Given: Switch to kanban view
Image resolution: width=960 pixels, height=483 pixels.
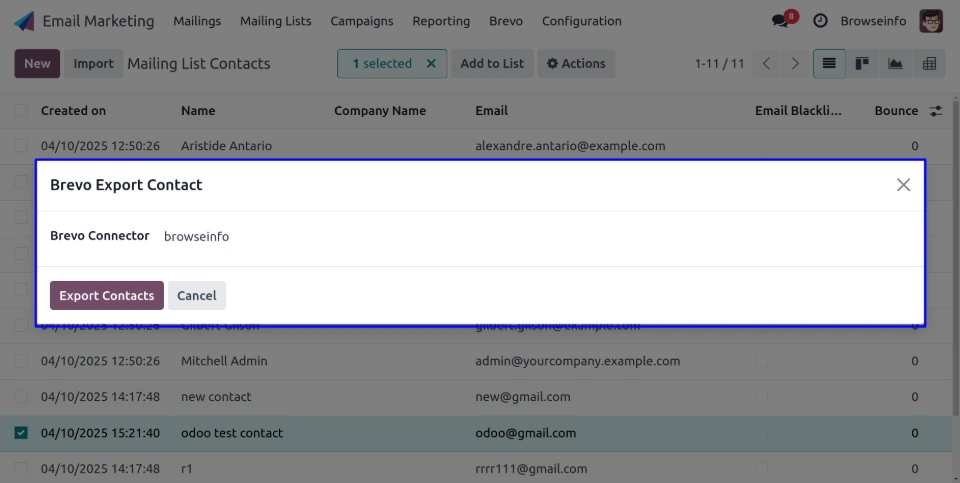Looking at the screenshot, I should [x=861, y=64].
